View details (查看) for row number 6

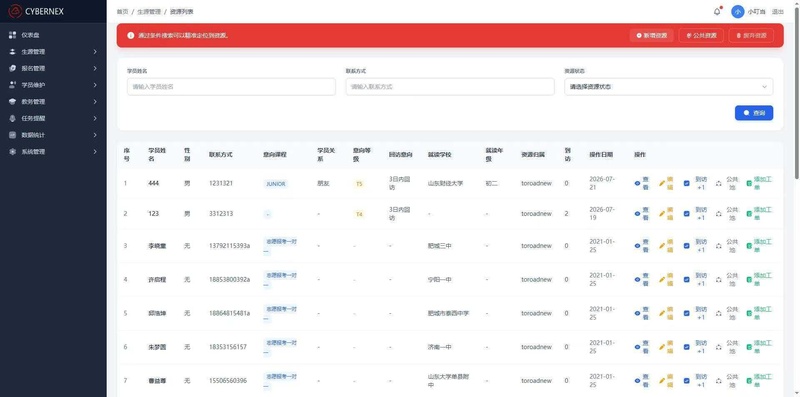coord(642,347)
